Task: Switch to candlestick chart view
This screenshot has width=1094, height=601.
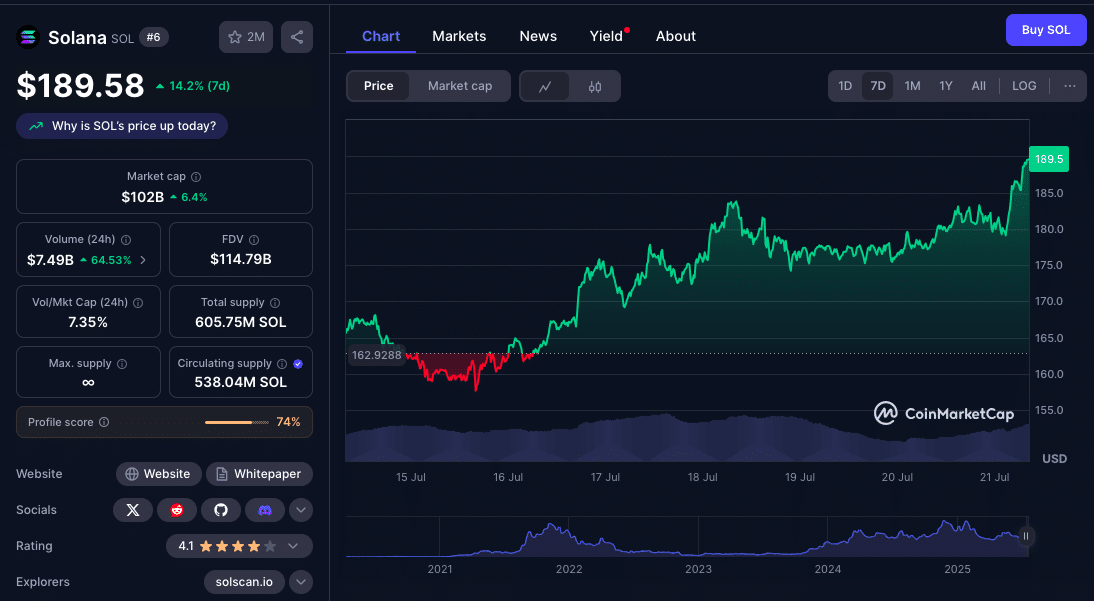Action: tap(594, 87)
